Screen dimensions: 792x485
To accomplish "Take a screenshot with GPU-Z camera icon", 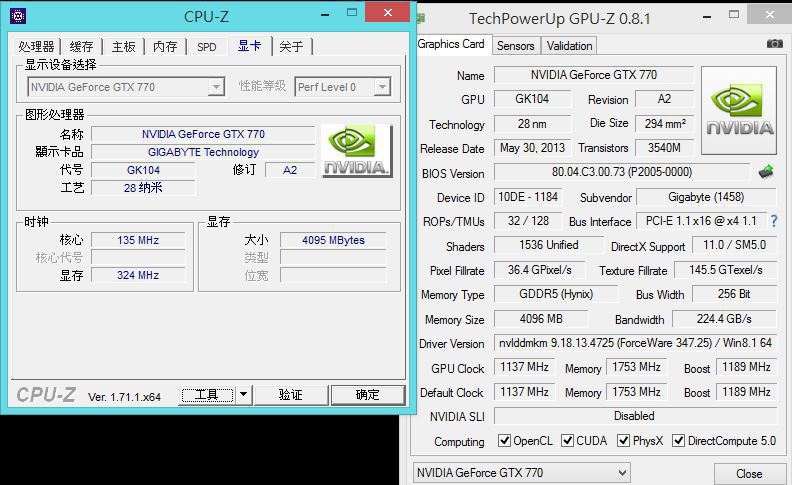I will [774, 44].
